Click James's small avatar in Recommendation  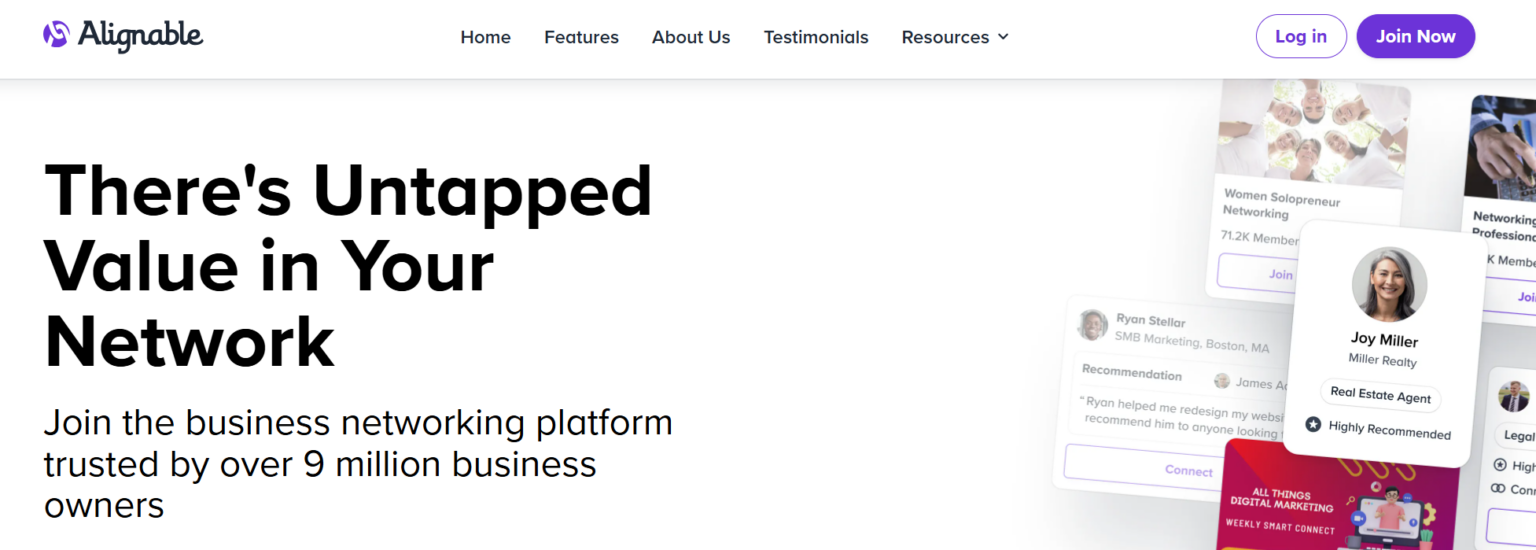(1222, 381)
